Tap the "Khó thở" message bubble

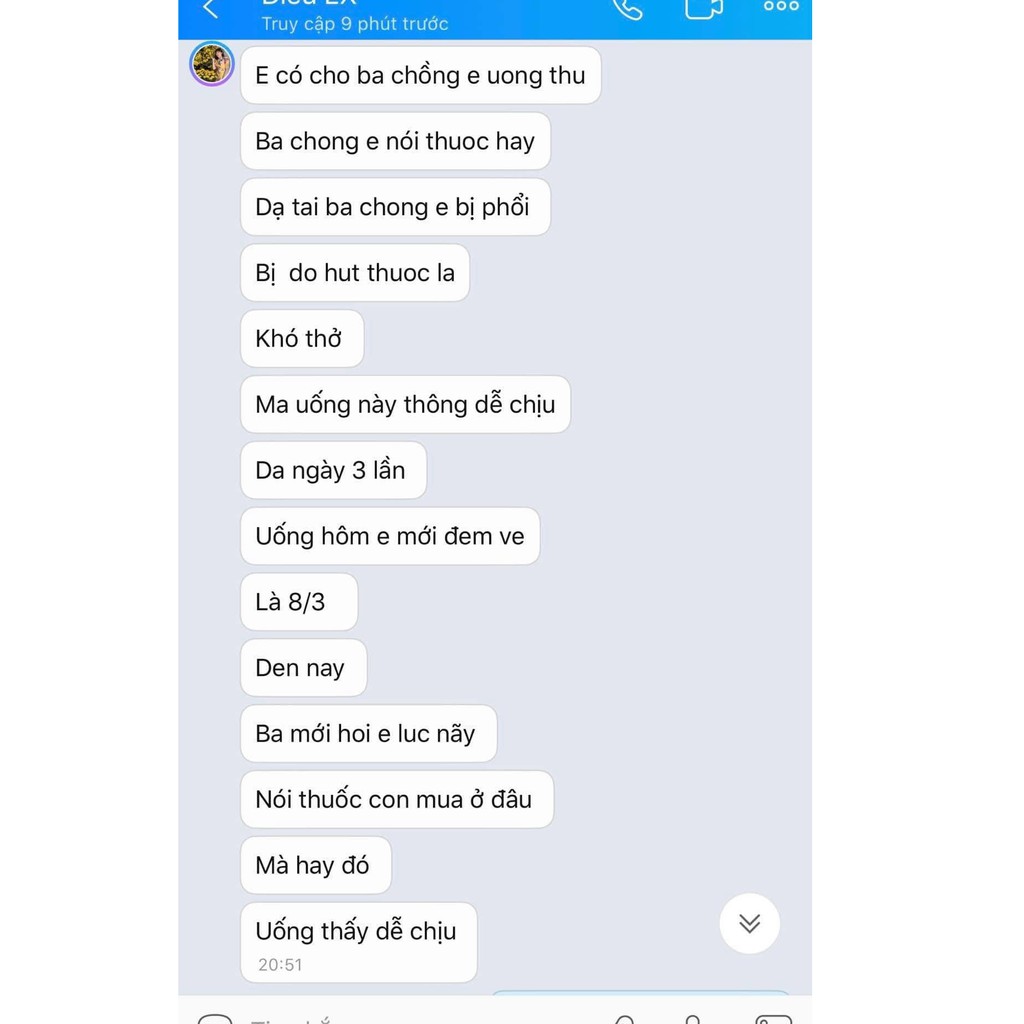point(302,338)
